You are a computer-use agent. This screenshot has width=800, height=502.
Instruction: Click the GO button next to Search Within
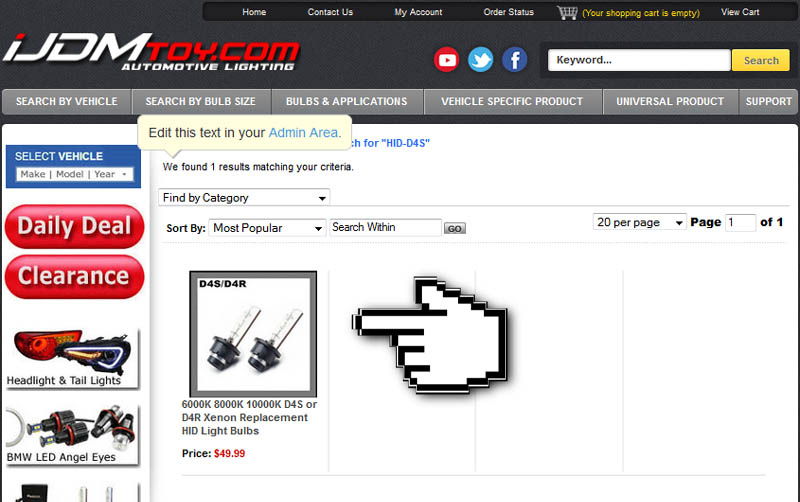click(455, 229)
